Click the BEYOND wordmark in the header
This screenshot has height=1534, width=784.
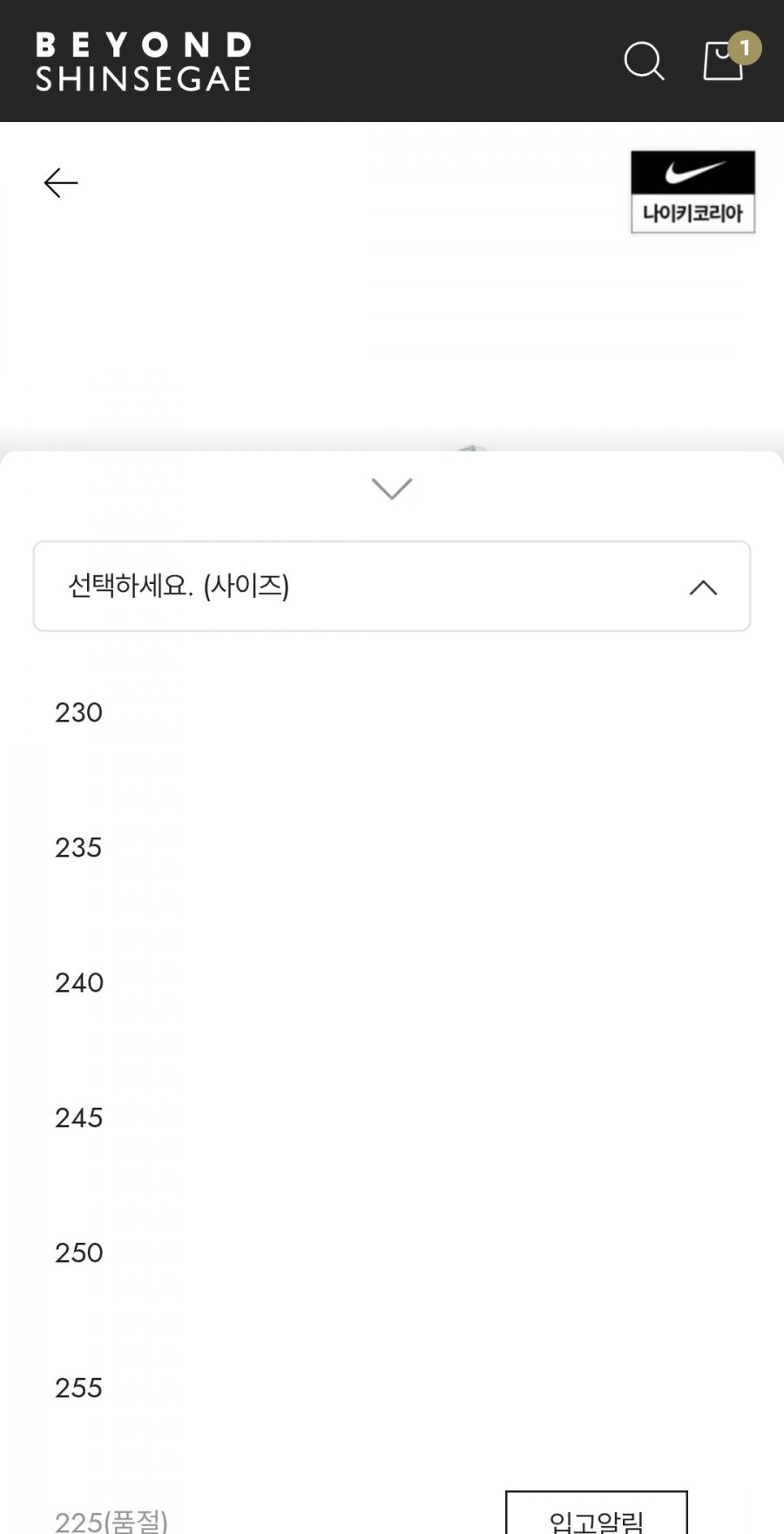click(x=144, y=44)
